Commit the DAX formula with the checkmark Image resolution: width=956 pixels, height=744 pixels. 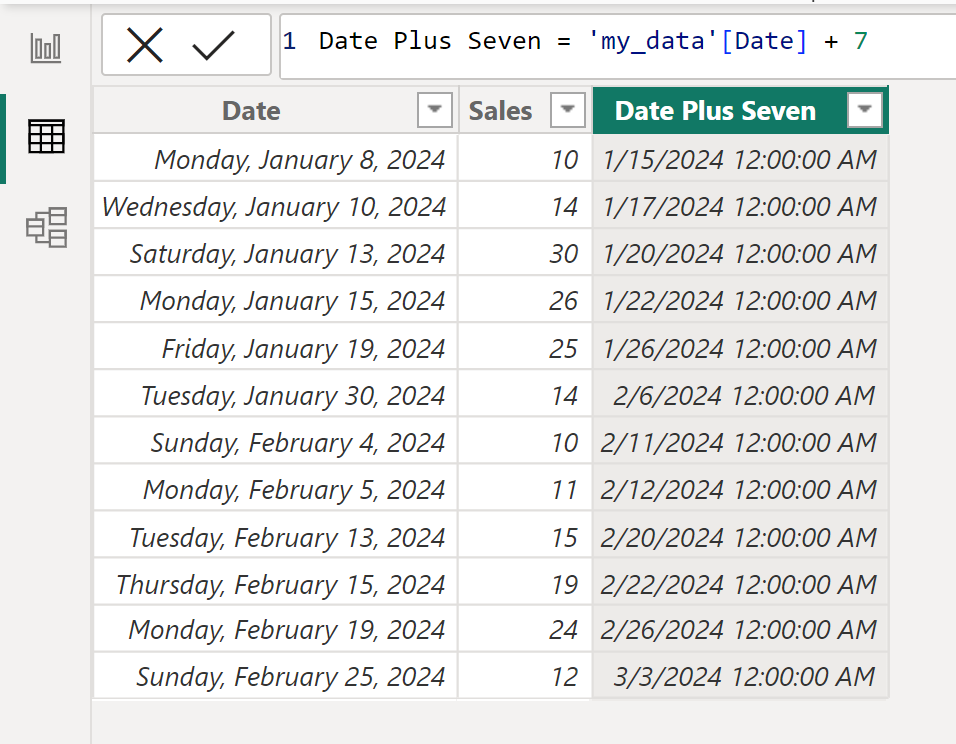[x=215, y=43]
